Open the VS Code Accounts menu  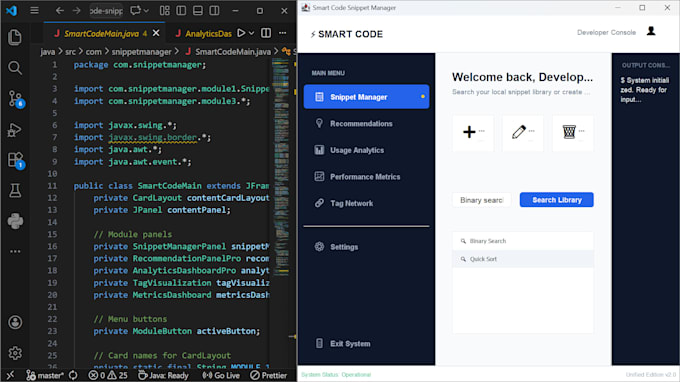point(15,322)
